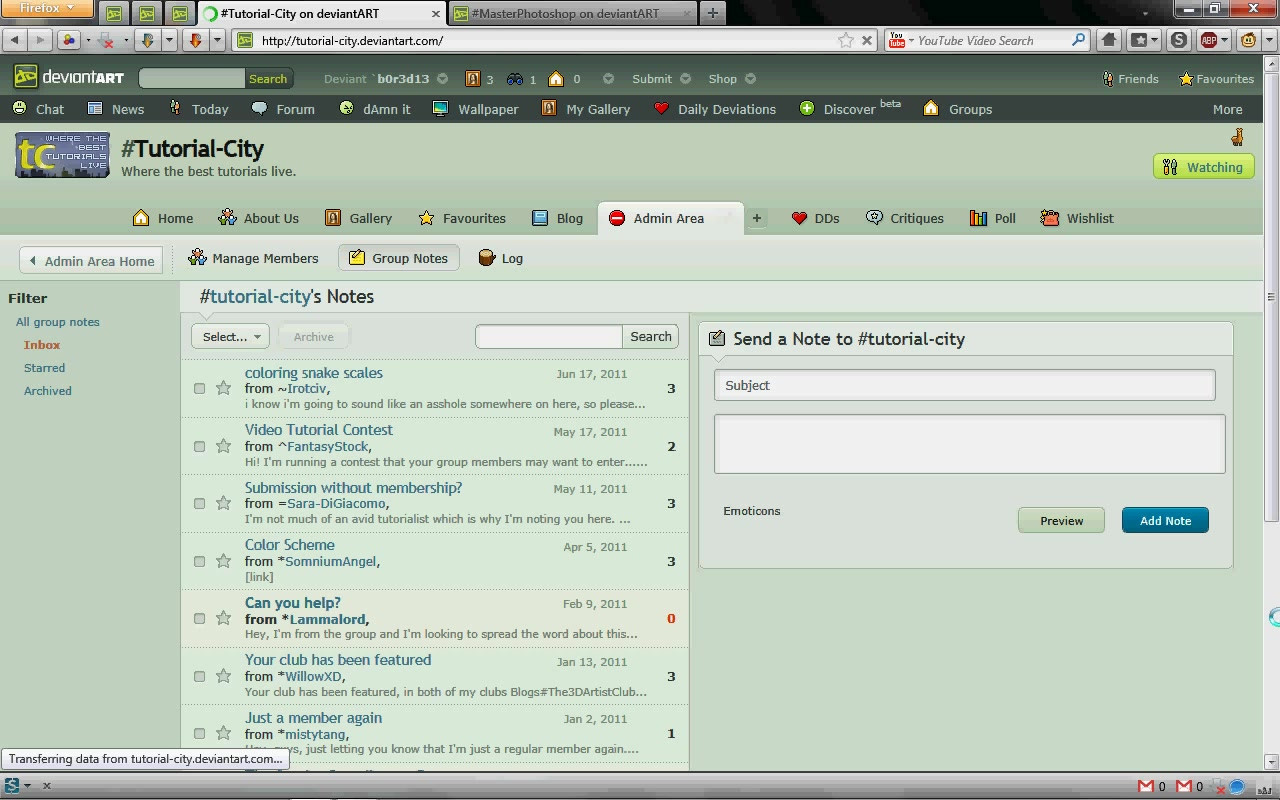Click the Favourites star in header

1186,78
